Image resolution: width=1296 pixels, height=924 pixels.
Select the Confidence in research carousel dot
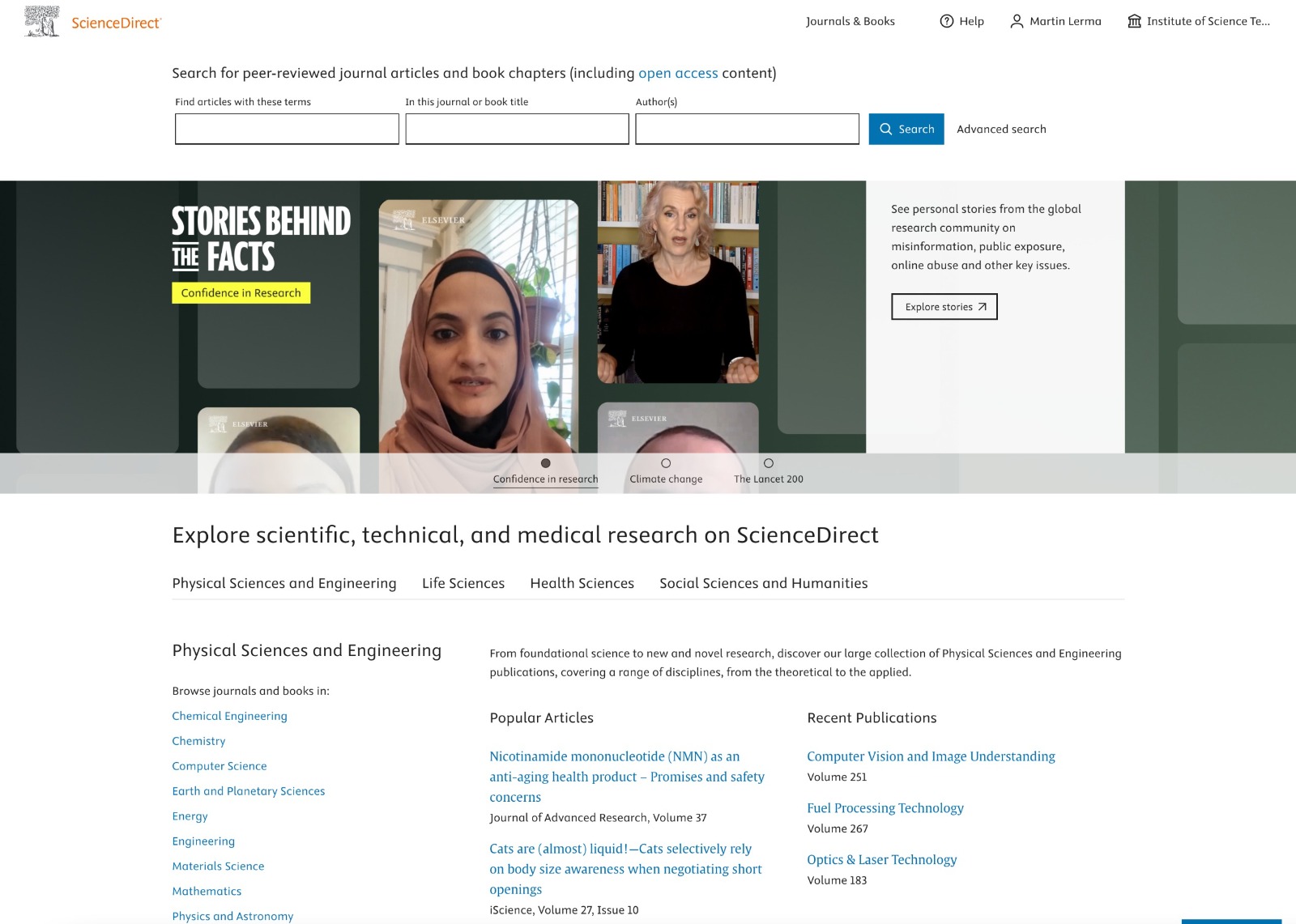(x=545, y=463)
